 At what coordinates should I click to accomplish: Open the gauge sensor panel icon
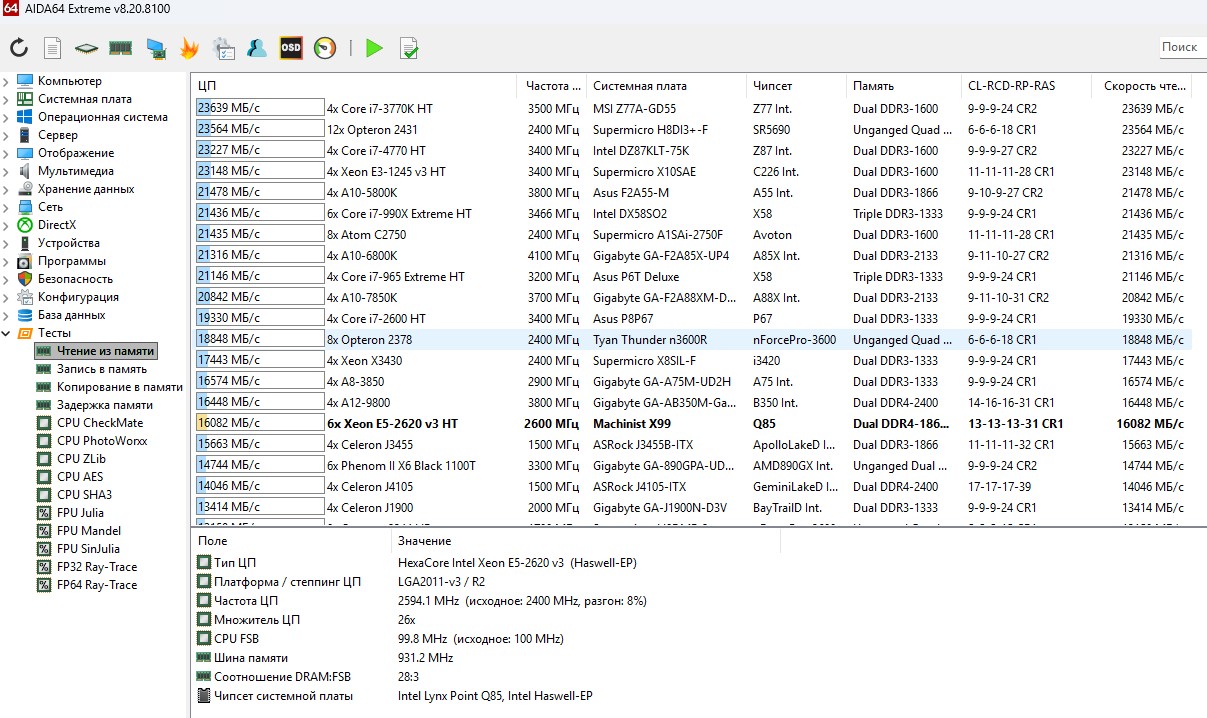pyautogui.click(x=325, y=47)
